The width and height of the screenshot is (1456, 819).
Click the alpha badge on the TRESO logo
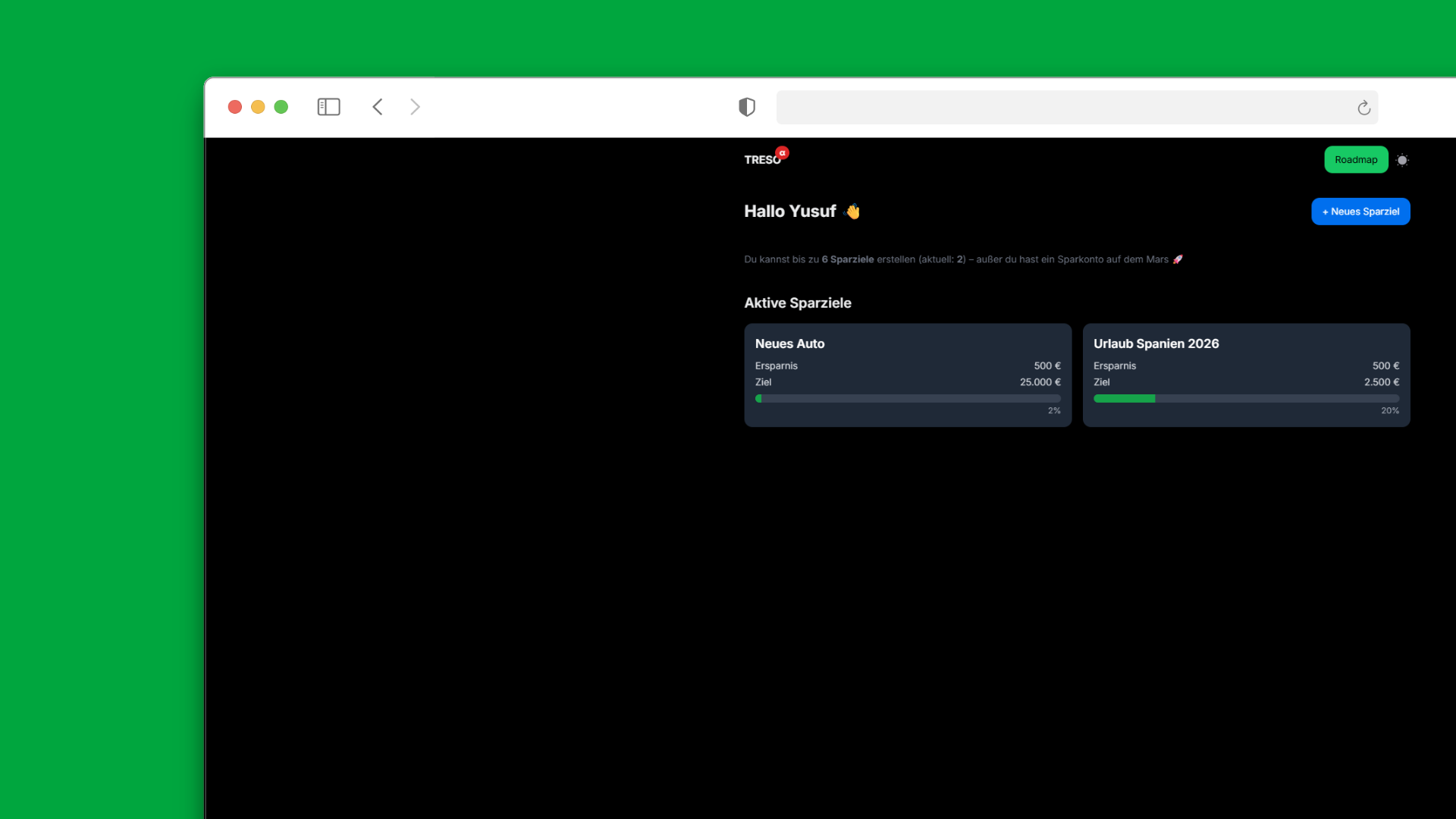click(783, 152)
